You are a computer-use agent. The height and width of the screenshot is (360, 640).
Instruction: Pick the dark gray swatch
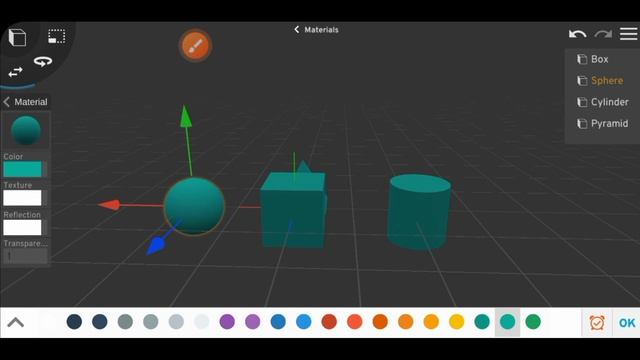pos(125,322)
